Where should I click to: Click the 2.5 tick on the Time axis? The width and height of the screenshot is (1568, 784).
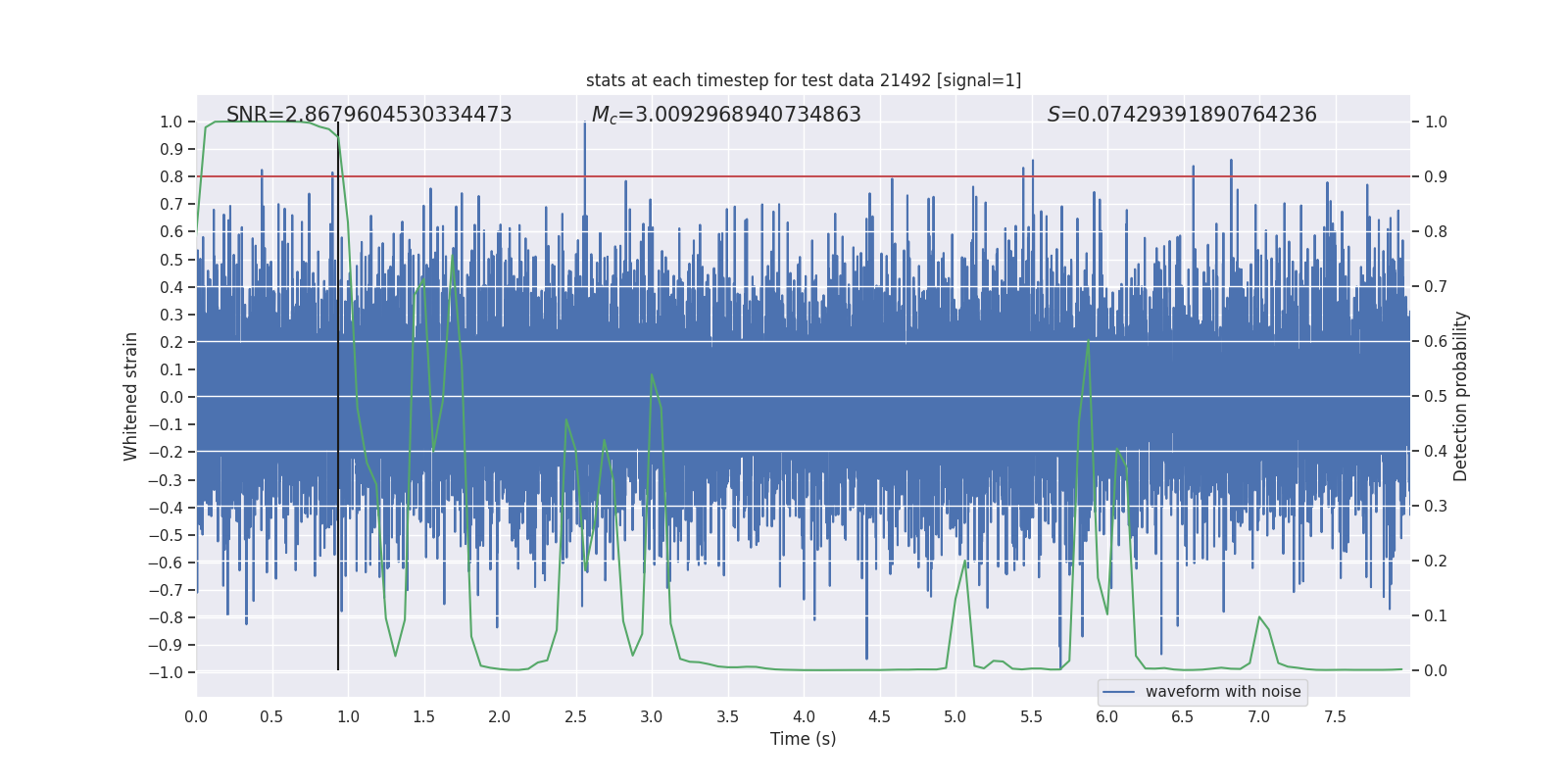pos(575,717)
